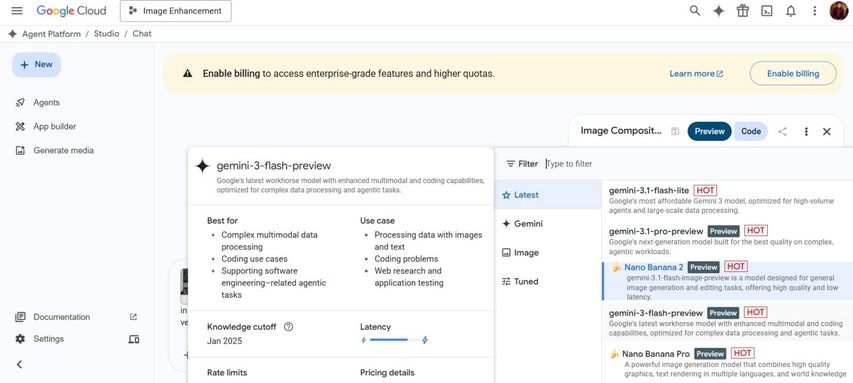The image size is (853, 383).
Task: Open the Gemini sparkle assistant icon
Action: (719, 11)
